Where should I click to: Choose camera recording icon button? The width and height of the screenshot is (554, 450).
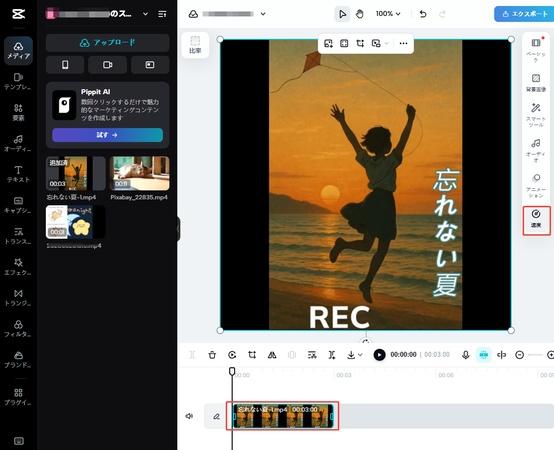[x=107, y=65]
